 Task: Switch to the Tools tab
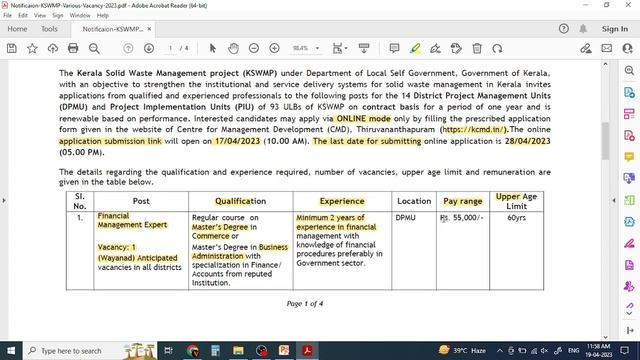coord(49,29)
